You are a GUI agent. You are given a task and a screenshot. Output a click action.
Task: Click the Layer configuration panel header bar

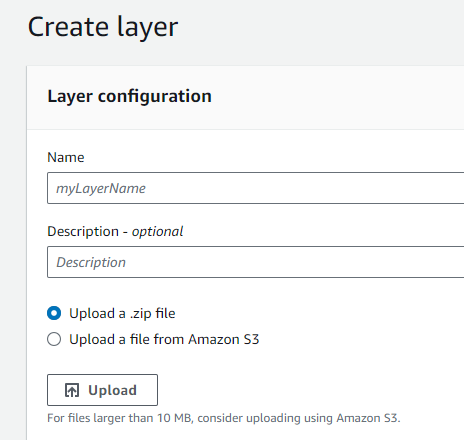point(245,97)
